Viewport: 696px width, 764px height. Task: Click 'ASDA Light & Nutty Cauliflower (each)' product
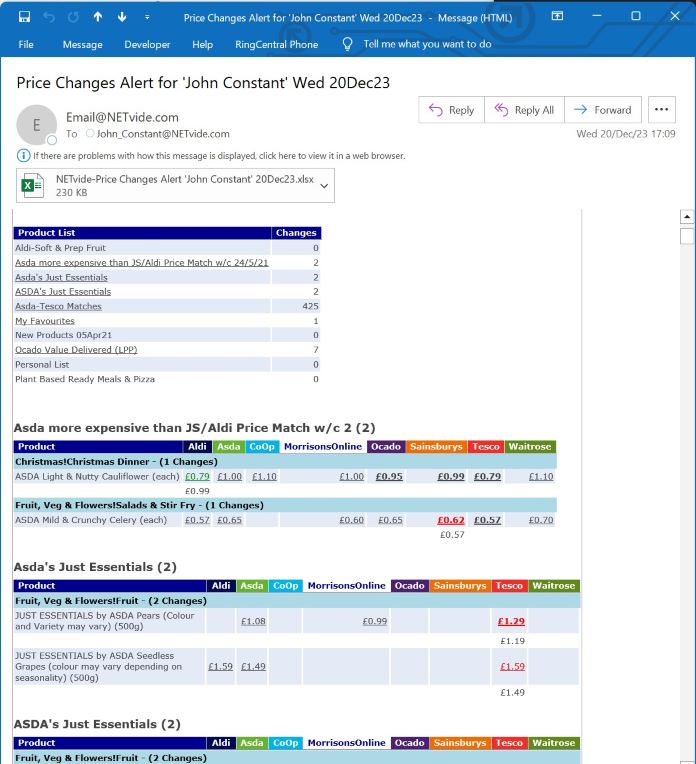tap(97, 477)
